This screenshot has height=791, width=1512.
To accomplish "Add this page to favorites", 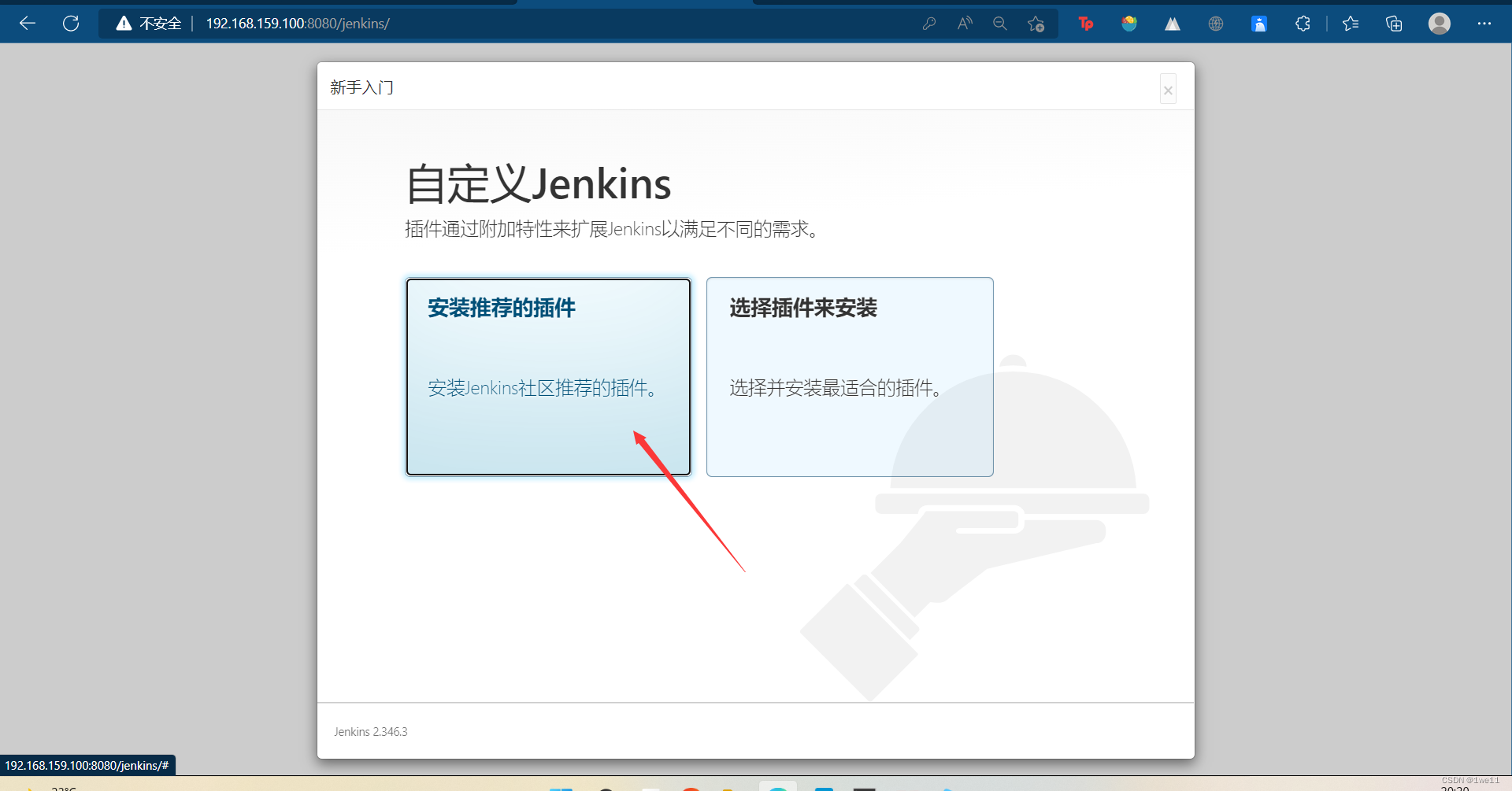I will [x=1036, y=24].
